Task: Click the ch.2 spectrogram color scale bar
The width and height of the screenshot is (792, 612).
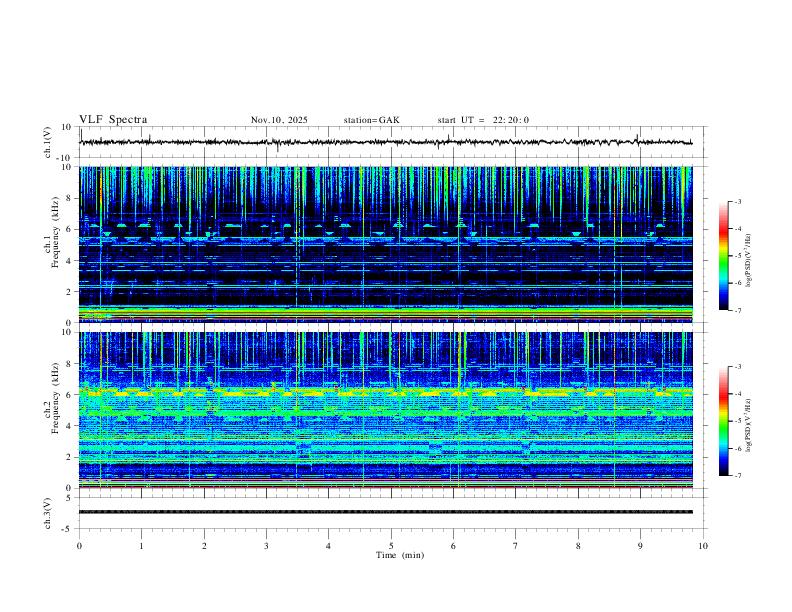Action: click(723, 421)
